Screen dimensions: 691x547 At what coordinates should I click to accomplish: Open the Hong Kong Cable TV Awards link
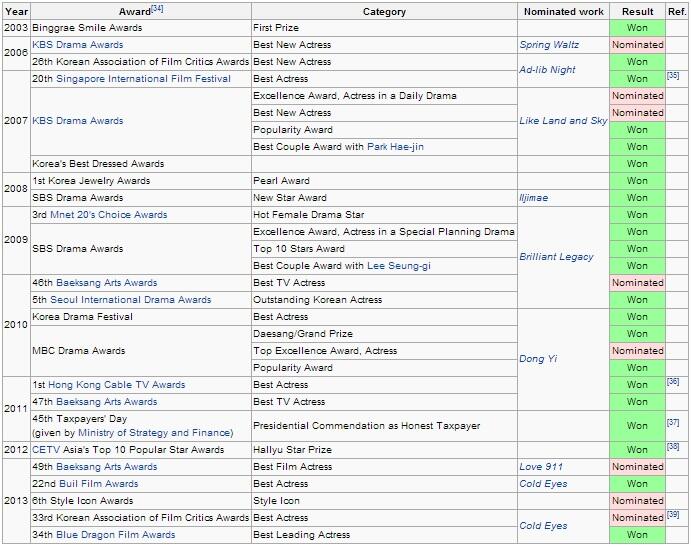(x=117, y=385)
